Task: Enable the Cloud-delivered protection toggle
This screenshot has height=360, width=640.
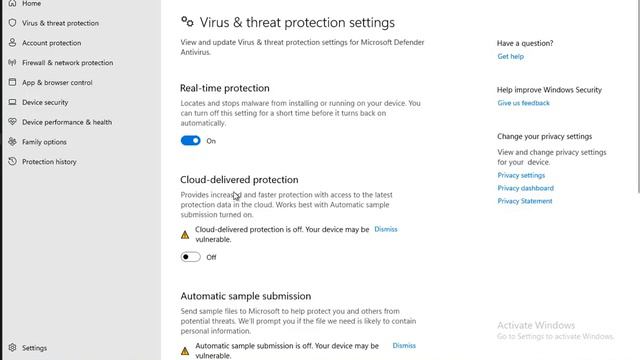Action: [191, 257]
